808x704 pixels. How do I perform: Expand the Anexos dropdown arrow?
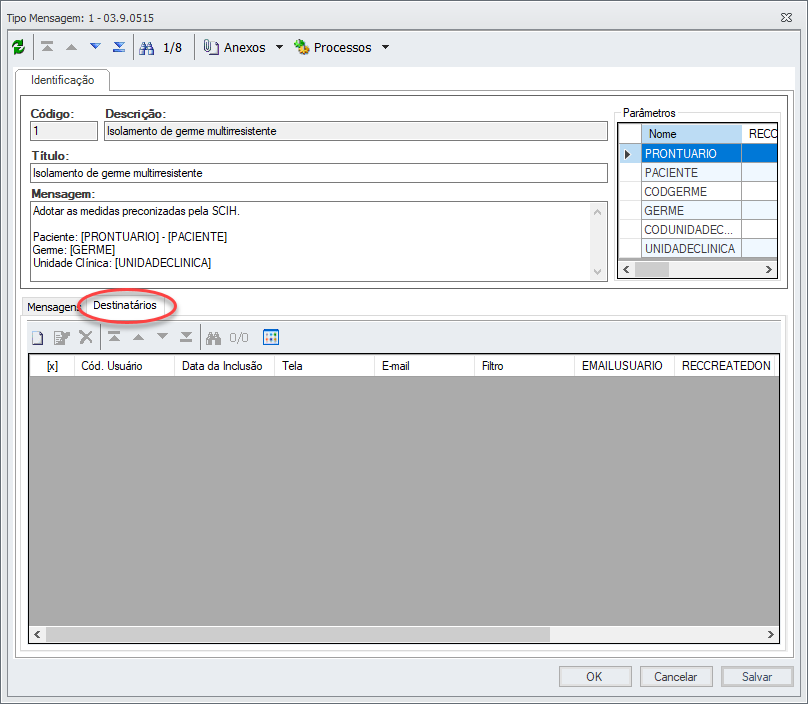coord(279,47)
